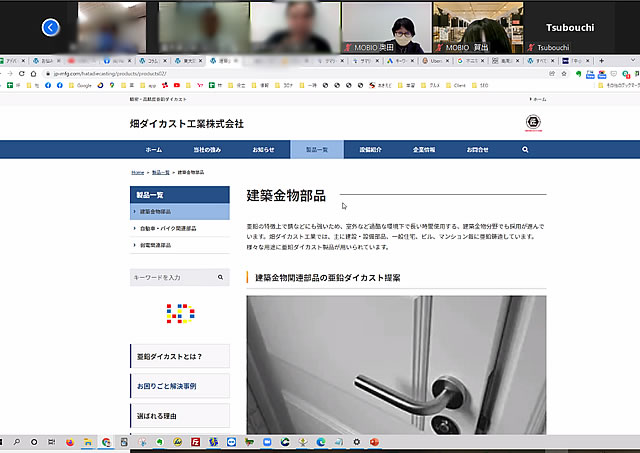Viewport: 640px width, 453px height.
Task: Click 製品一覧 breadcrumb link
Action: click(161, 173)
